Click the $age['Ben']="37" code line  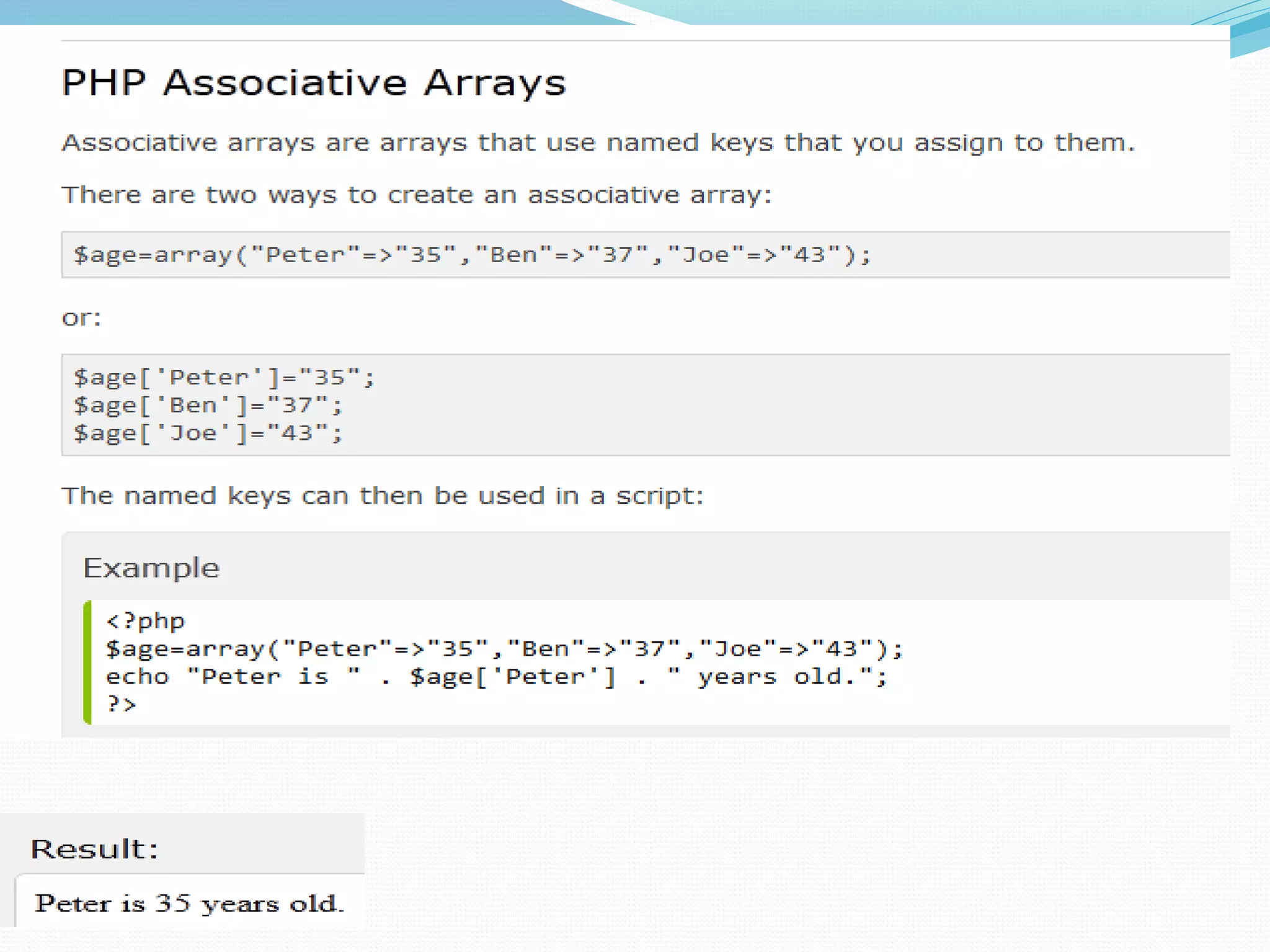(x=207, y=405)
